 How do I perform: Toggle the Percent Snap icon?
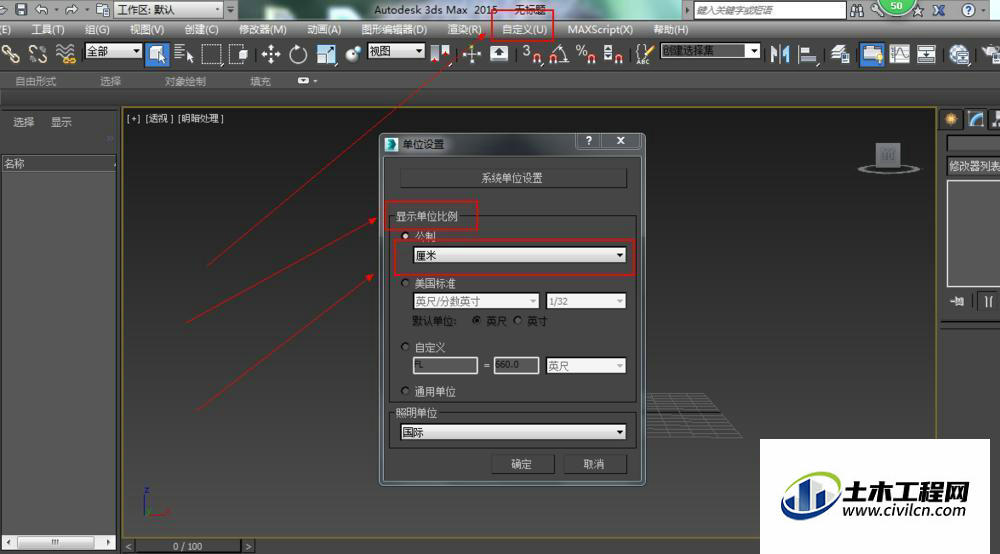point(585,54)
